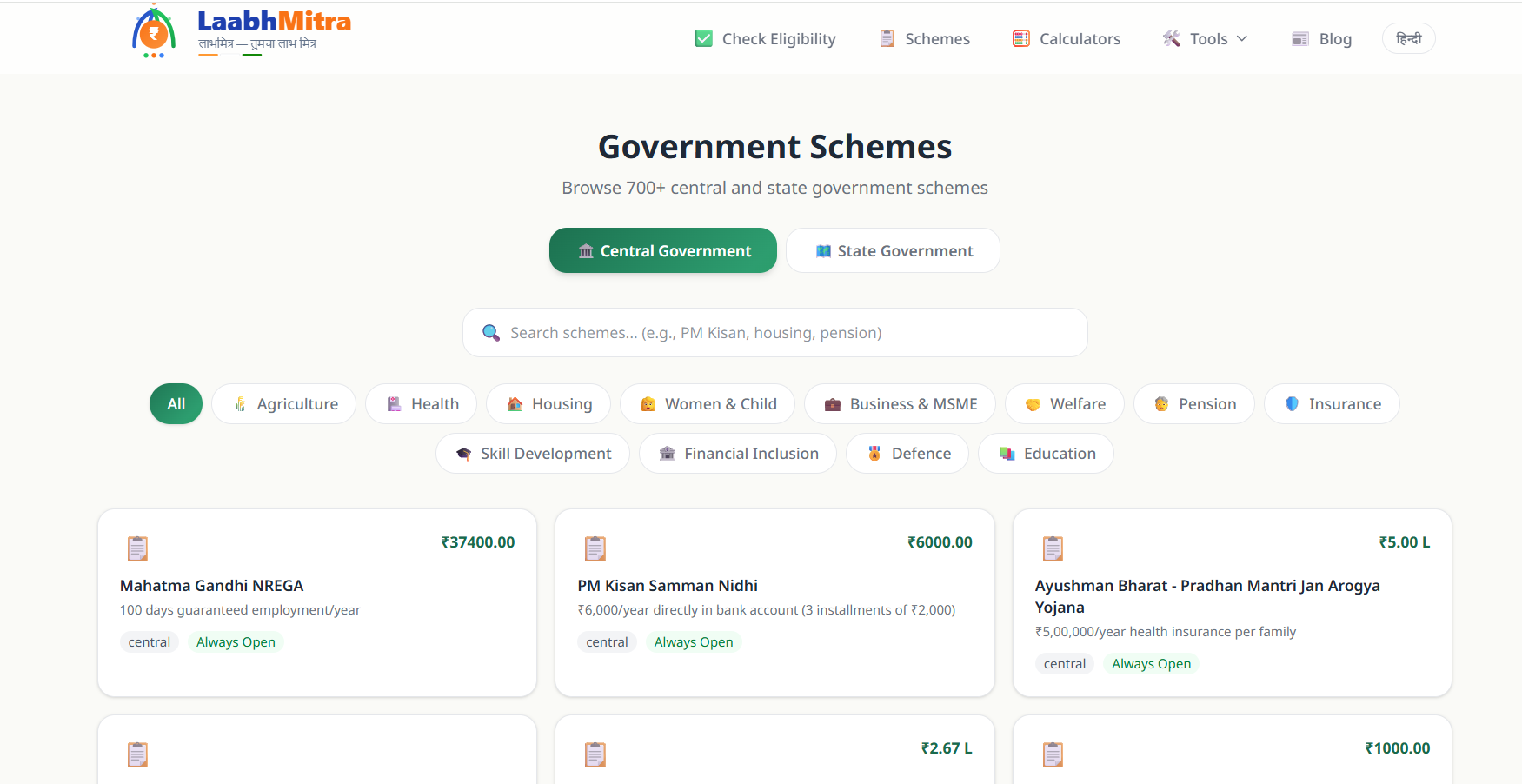The width and height of the screenshot is (1522, 784).
Task: Click the Blog book icon
Action: coord(1299,38)
